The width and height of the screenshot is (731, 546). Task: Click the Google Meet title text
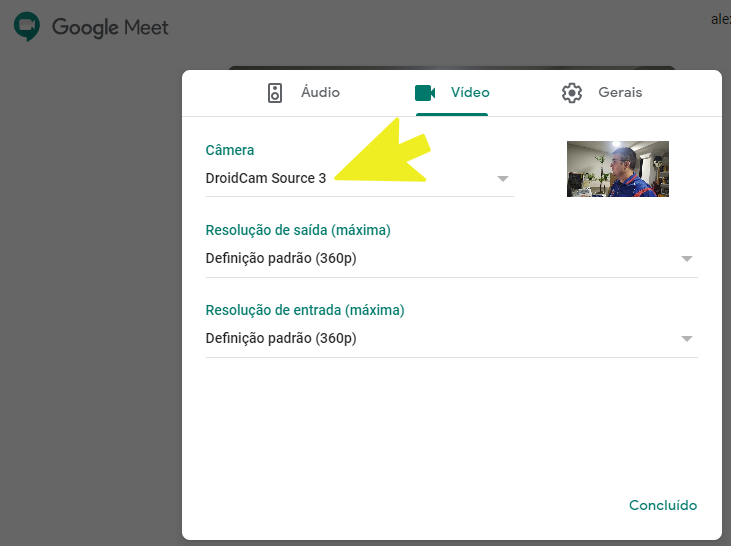[x=110, y=27]
